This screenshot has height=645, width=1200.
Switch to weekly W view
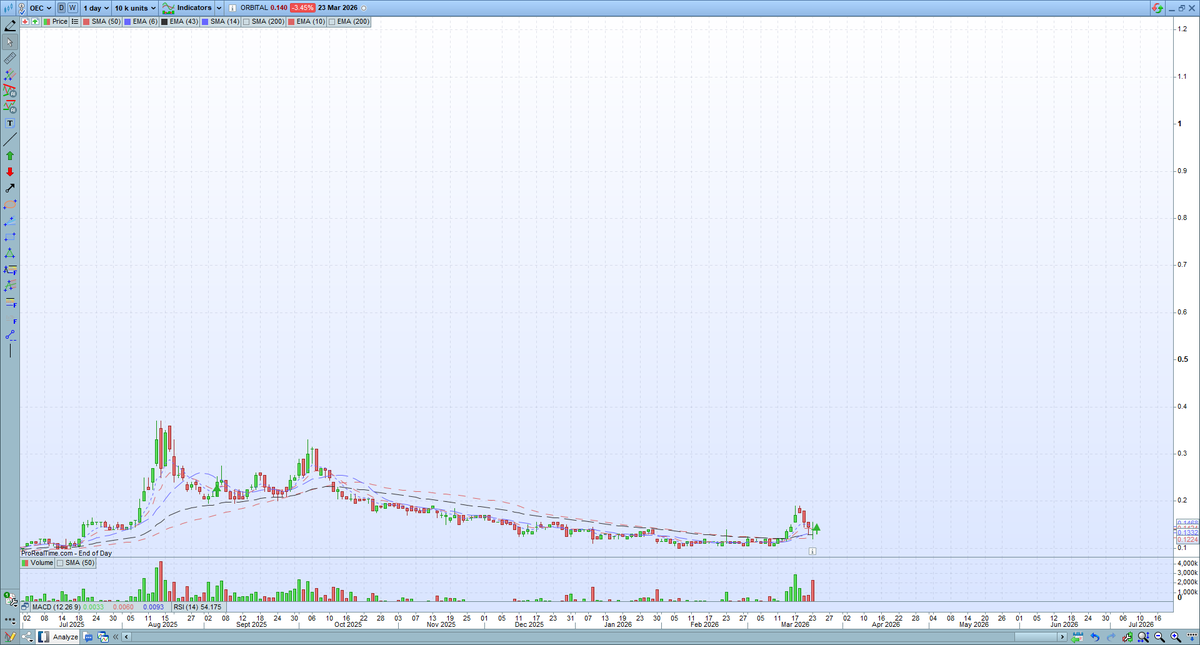click(73, 8)
